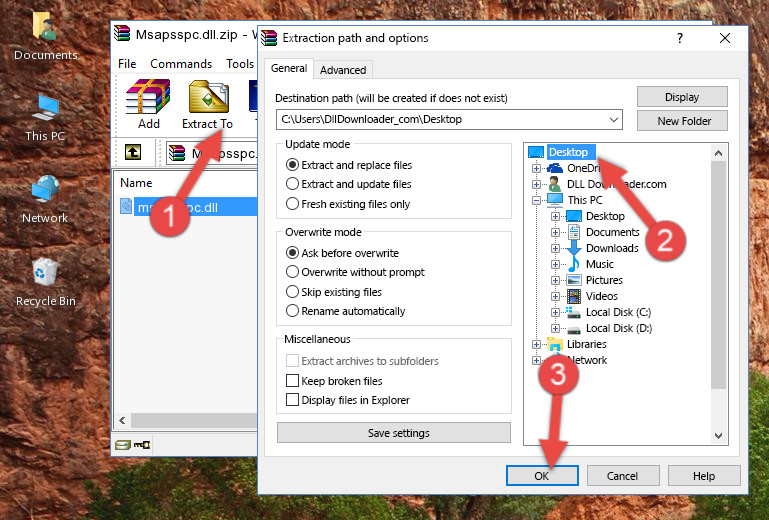The image size is (769, 520).
Task: Select Libraries in the folder tree
Action: pos(587,344)
